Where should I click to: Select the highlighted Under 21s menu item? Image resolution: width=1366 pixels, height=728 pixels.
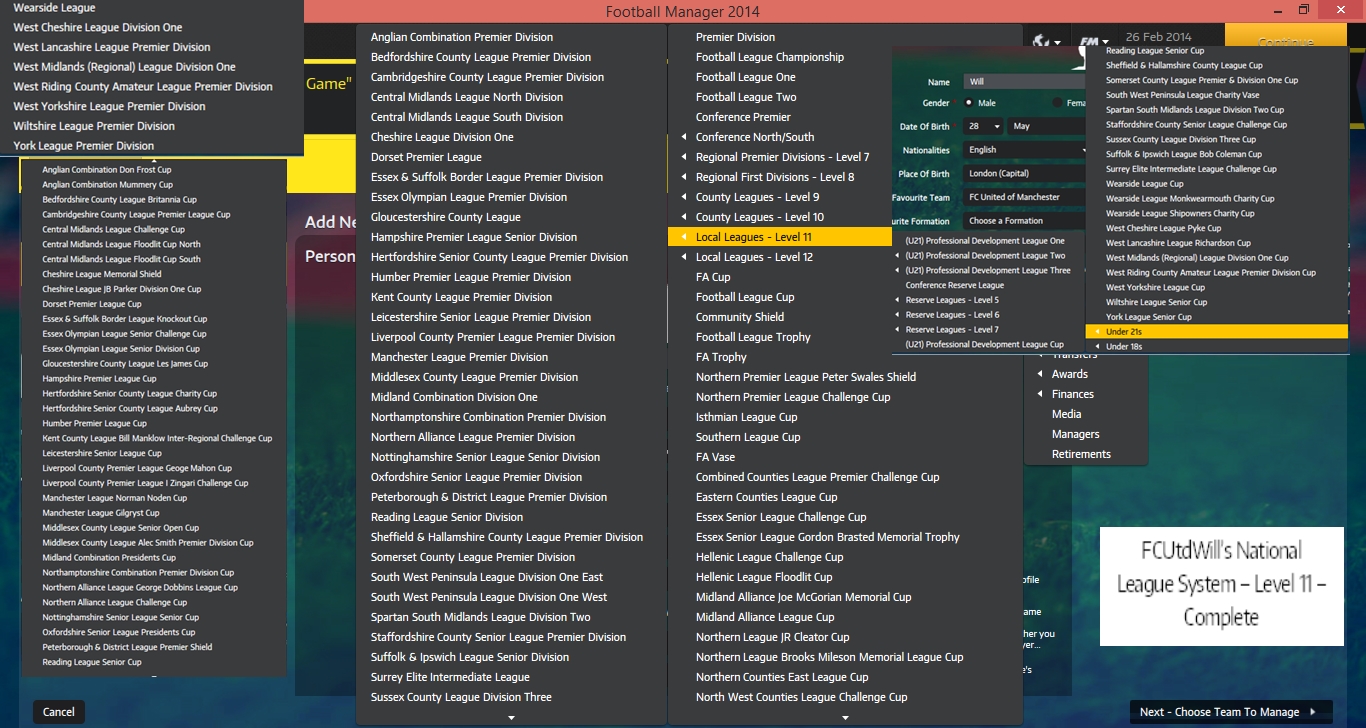[1217, 331]
